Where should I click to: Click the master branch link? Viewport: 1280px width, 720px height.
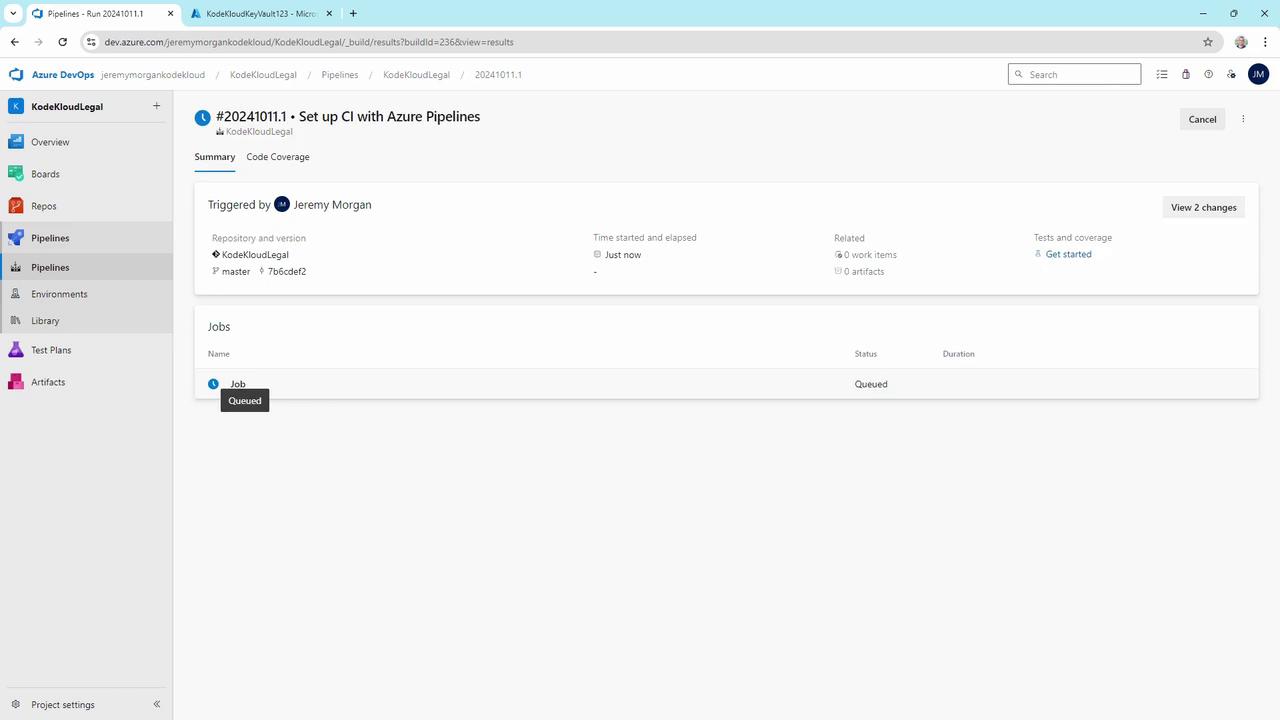236,271
